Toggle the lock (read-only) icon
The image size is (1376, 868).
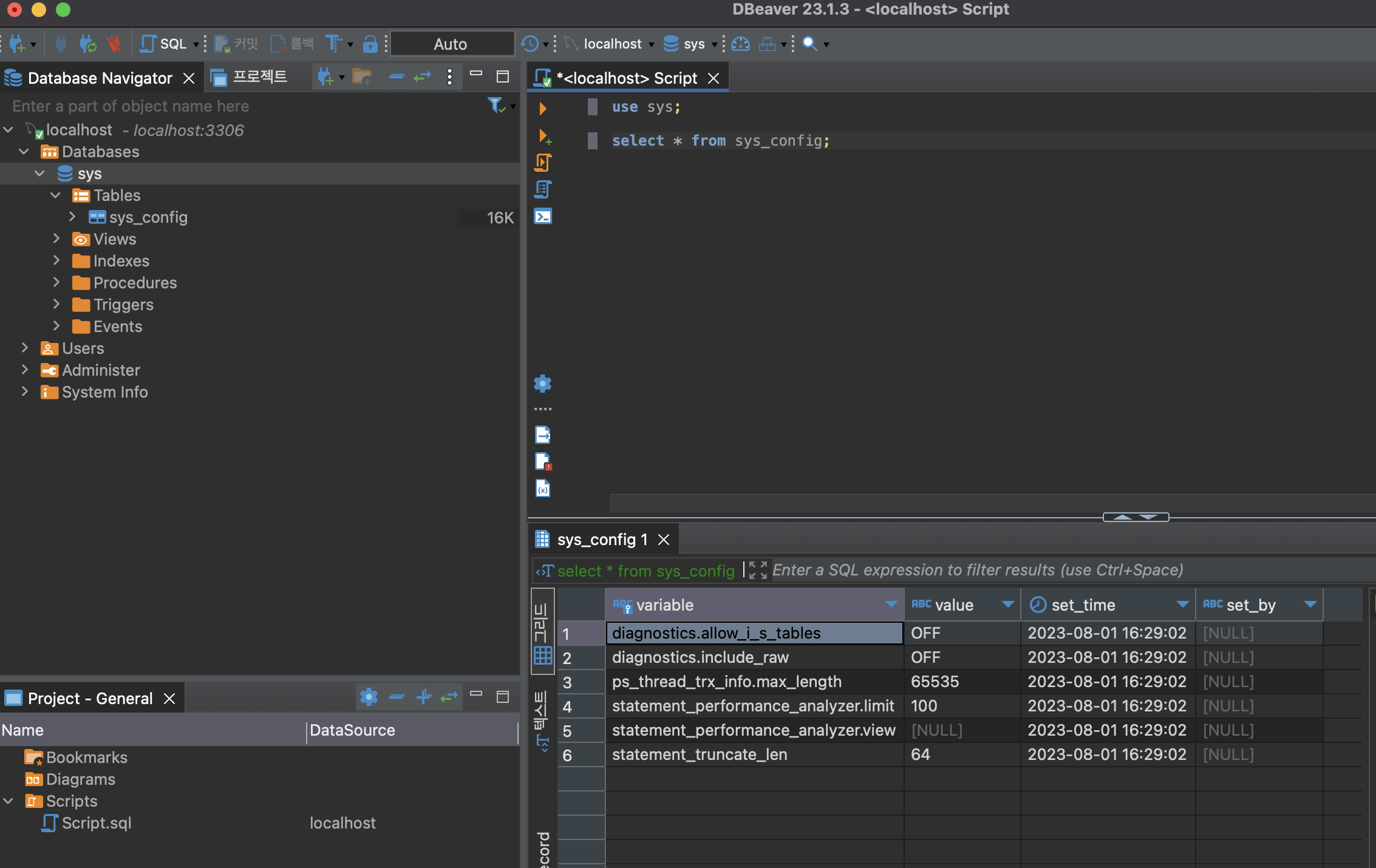click(x=370, y=44)
